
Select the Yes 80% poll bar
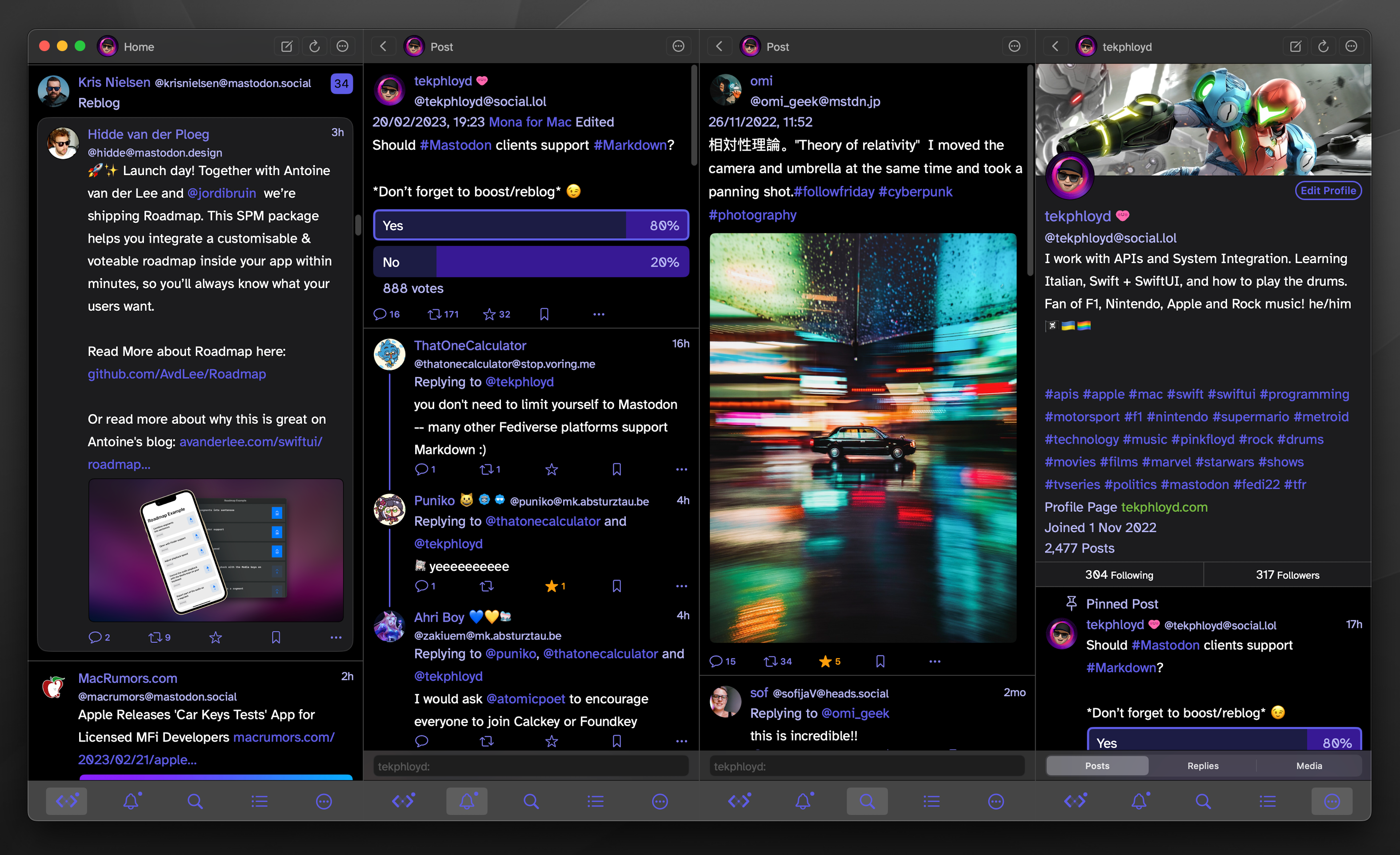(x=531, y=226)
